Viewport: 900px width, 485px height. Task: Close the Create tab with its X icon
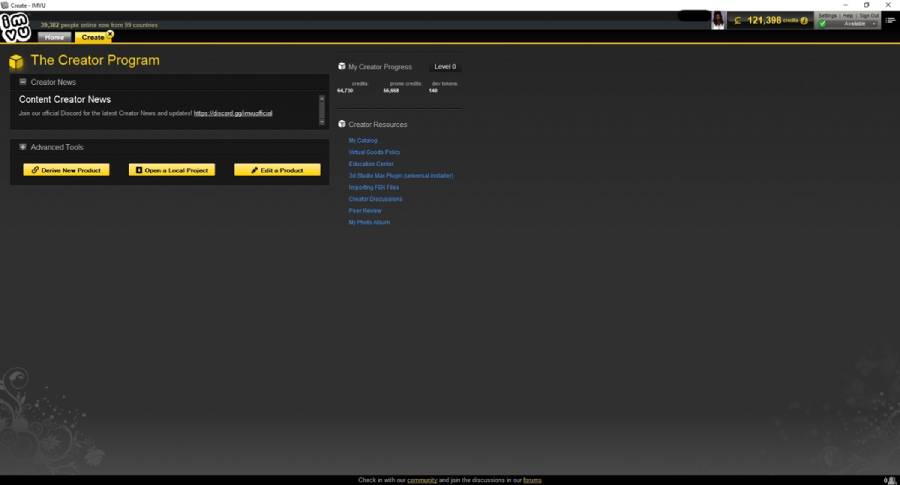point(110,34)
